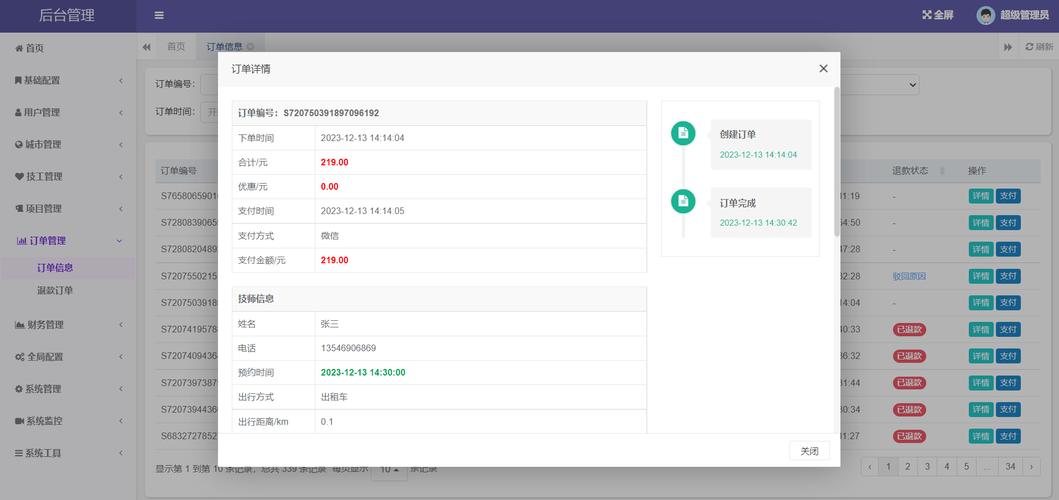The height and width of the screenshot is (500, 1059).
Task: Go to page 34 in pagination
Action: tap(1010, 466)
